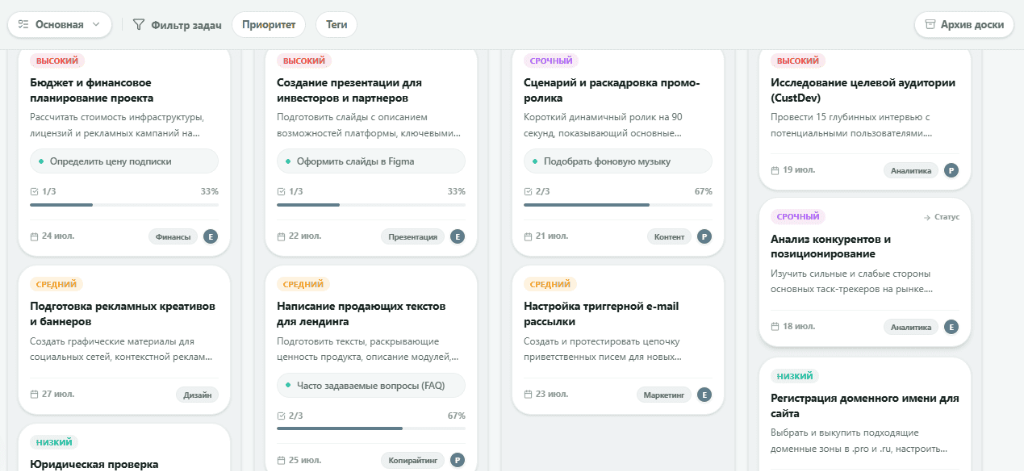Click the progress bar in the Бюджет card

(124, 204)
